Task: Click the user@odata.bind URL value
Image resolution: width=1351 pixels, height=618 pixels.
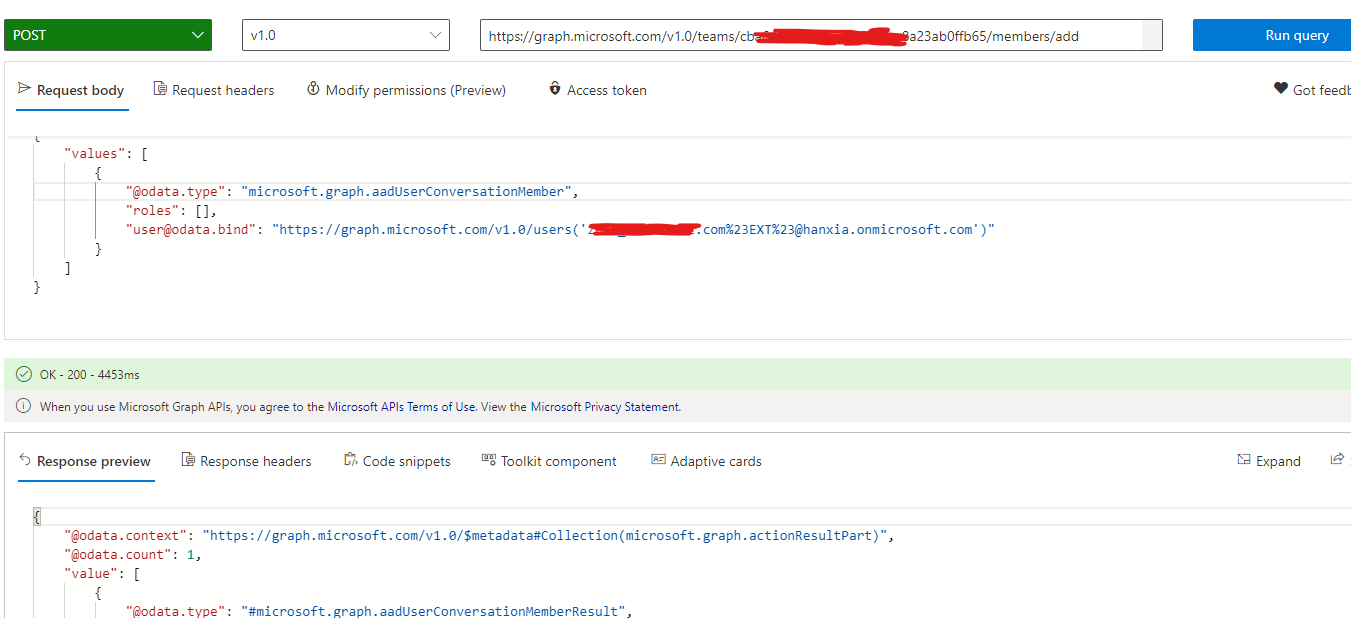Action: (x=633, y=229)
